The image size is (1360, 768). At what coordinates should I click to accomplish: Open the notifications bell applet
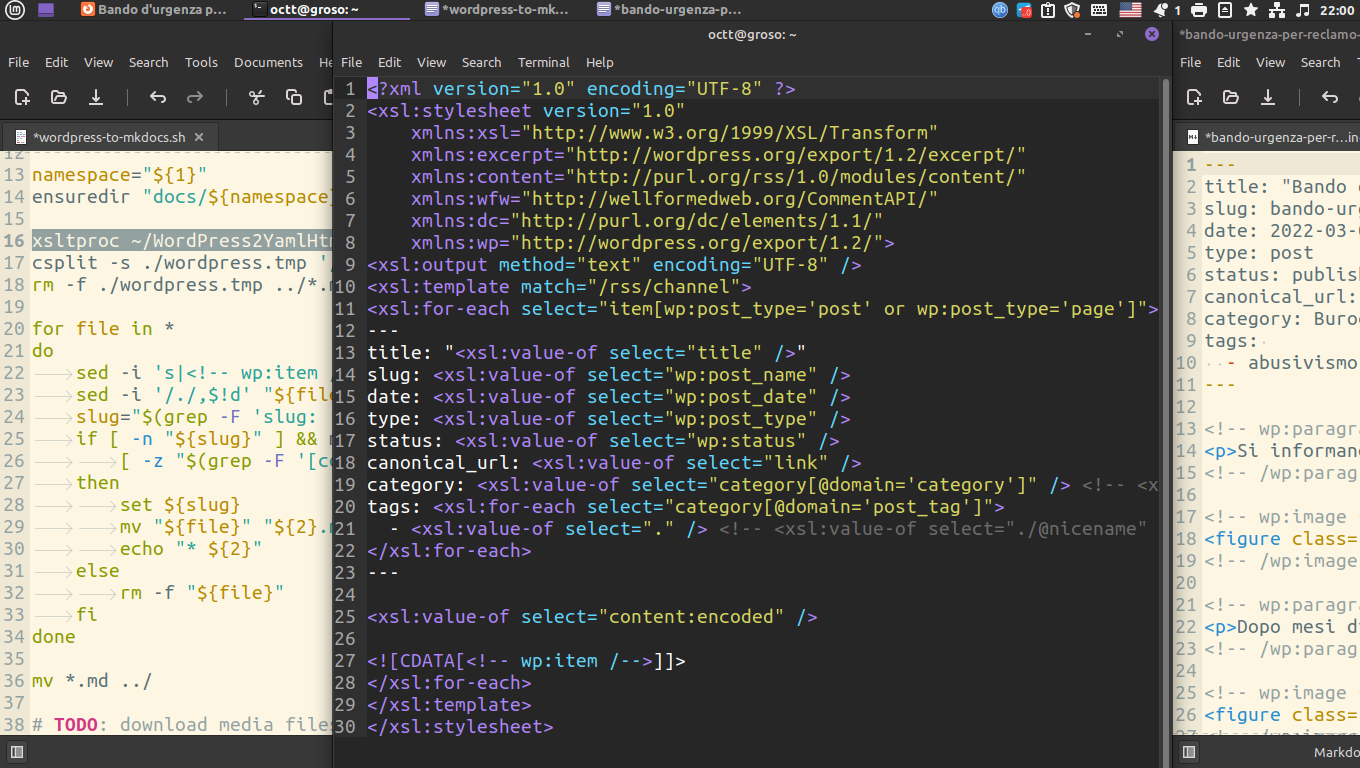[1161, 10]
